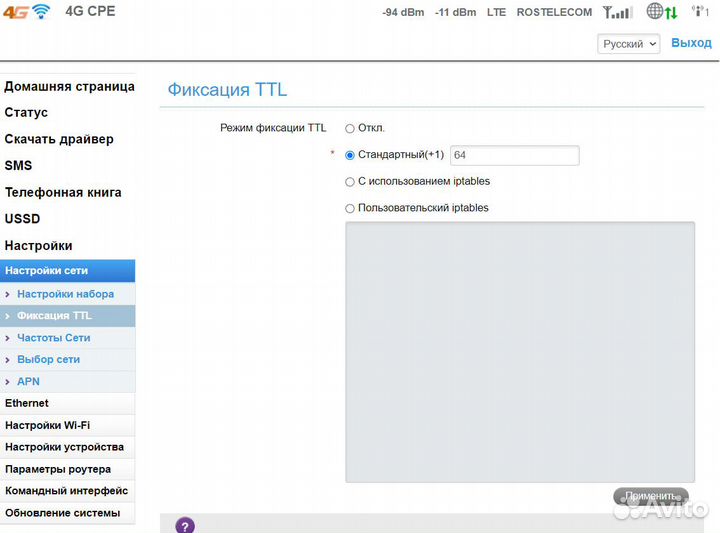This screenshot has height=533, width=720.
Task: Click the LTE network type label
Action: [496, 12]
